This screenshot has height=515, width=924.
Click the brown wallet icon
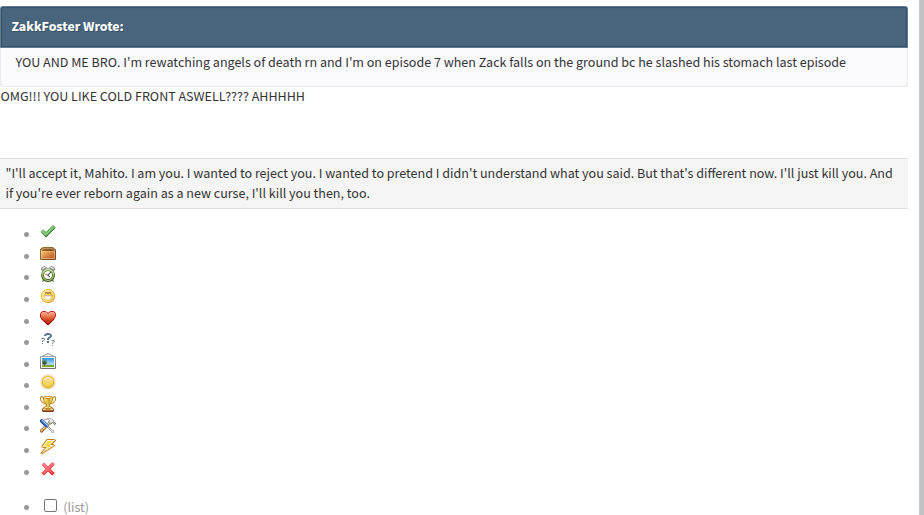click(x=48, y=253)
